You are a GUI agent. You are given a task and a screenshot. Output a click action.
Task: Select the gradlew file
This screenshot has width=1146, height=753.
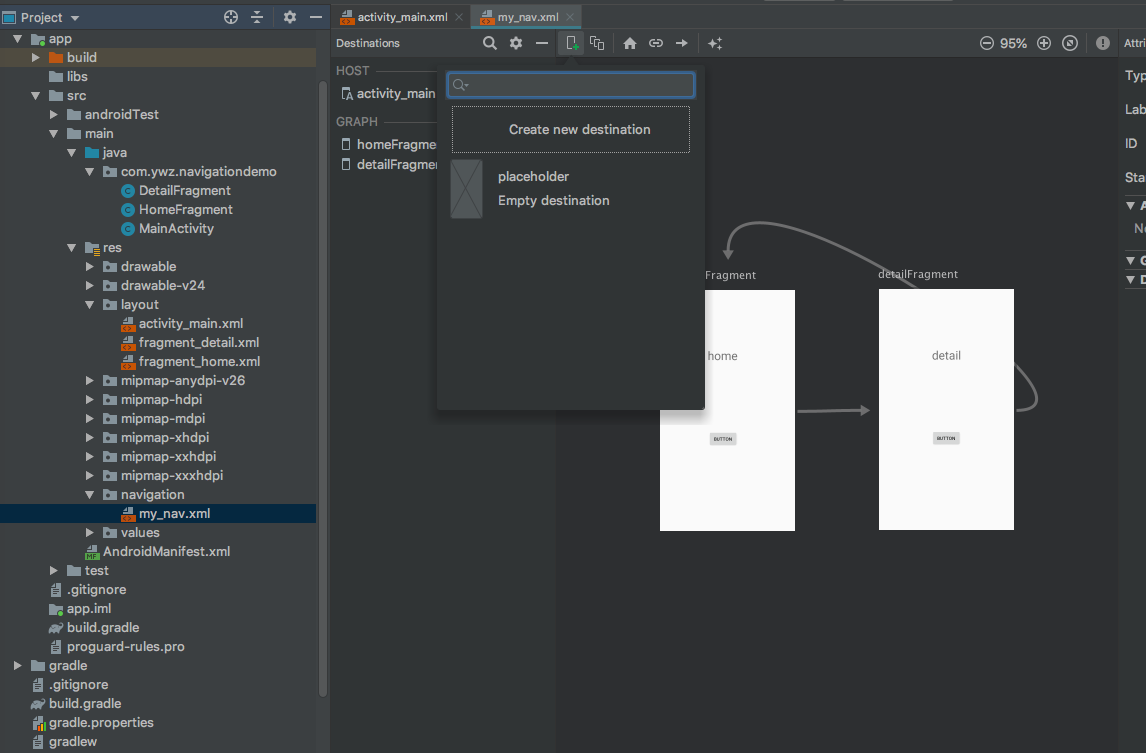pos(64,742)
